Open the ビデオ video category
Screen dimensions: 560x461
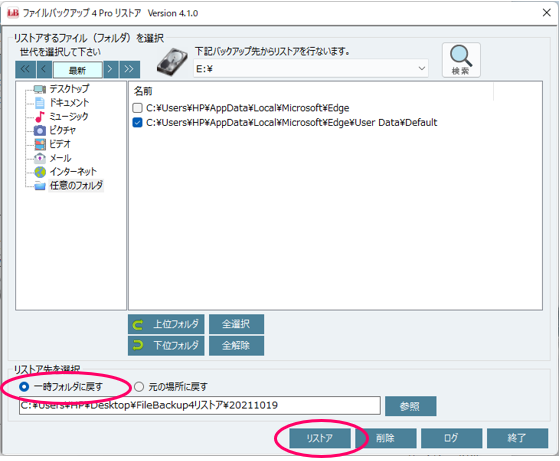point(40,144)
